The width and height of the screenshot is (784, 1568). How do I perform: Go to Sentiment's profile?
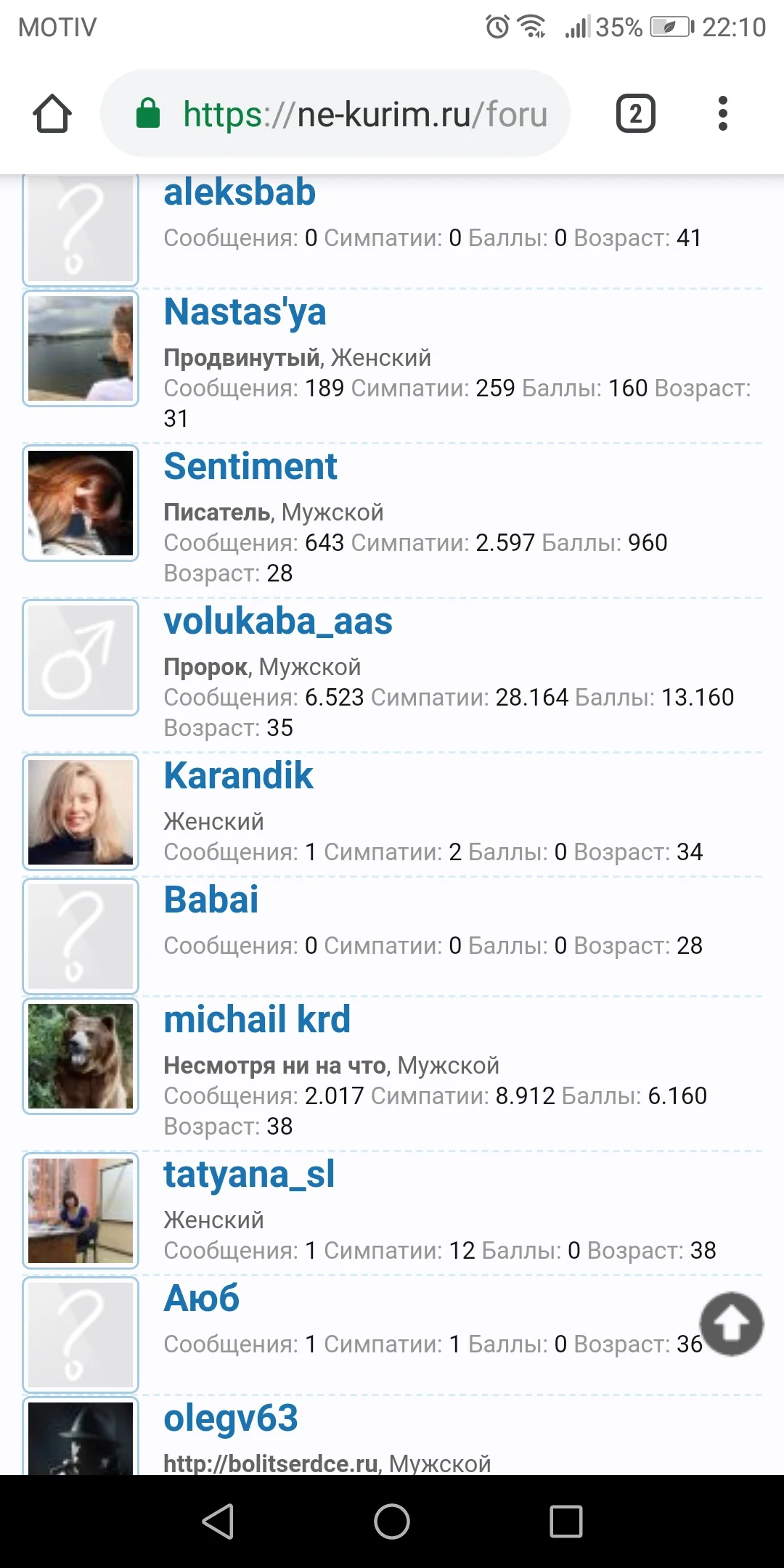250,467
